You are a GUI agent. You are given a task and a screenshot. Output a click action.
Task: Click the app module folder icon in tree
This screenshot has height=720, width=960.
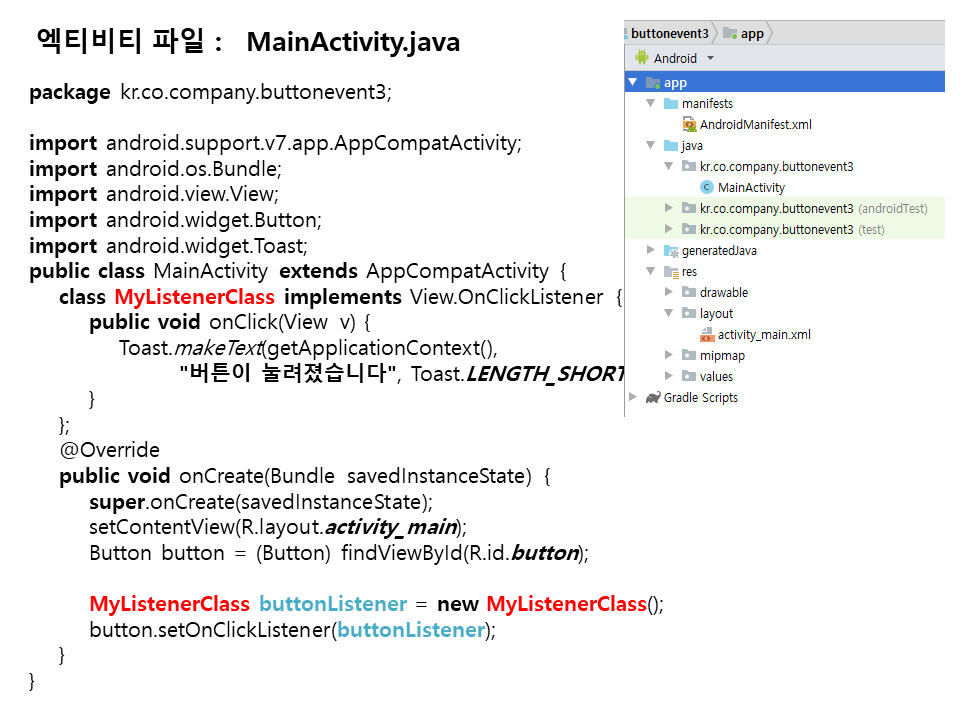click(652, 83)
